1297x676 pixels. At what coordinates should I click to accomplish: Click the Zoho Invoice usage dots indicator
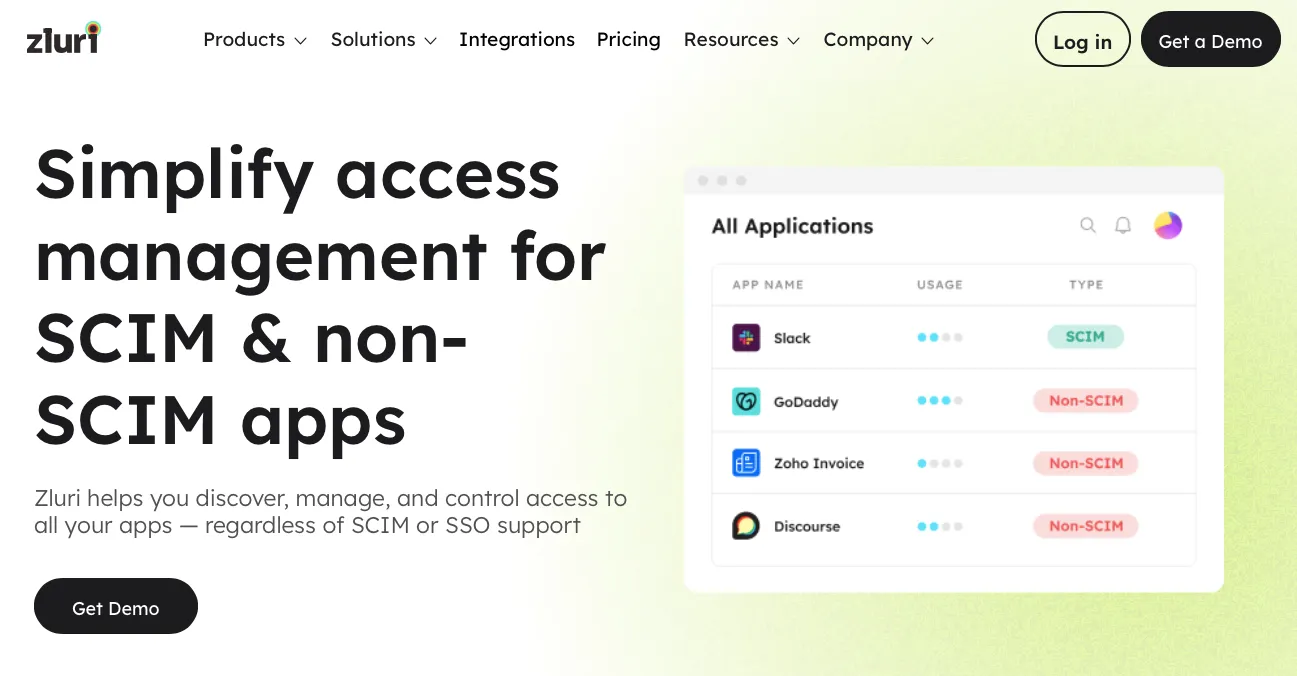coord(940,463)
